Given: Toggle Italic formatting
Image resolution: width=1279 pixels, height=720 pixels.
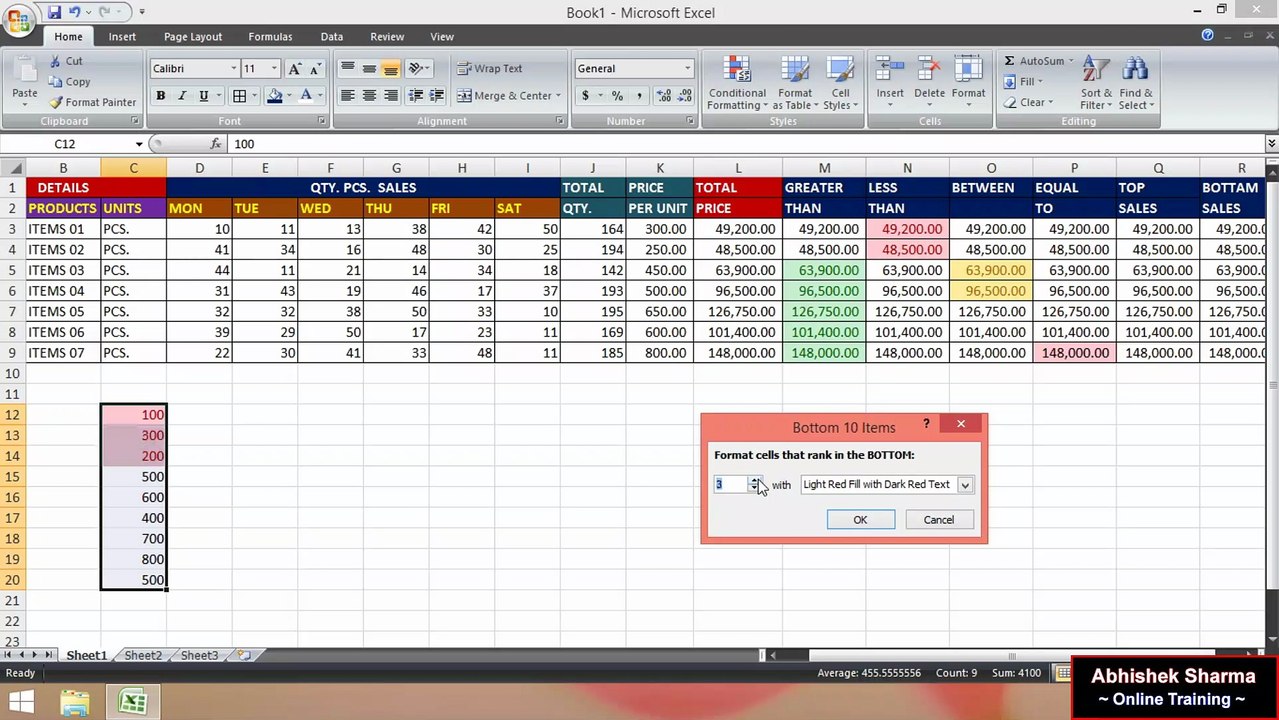Looking at the screenshot, I should (x=182, y=96).
